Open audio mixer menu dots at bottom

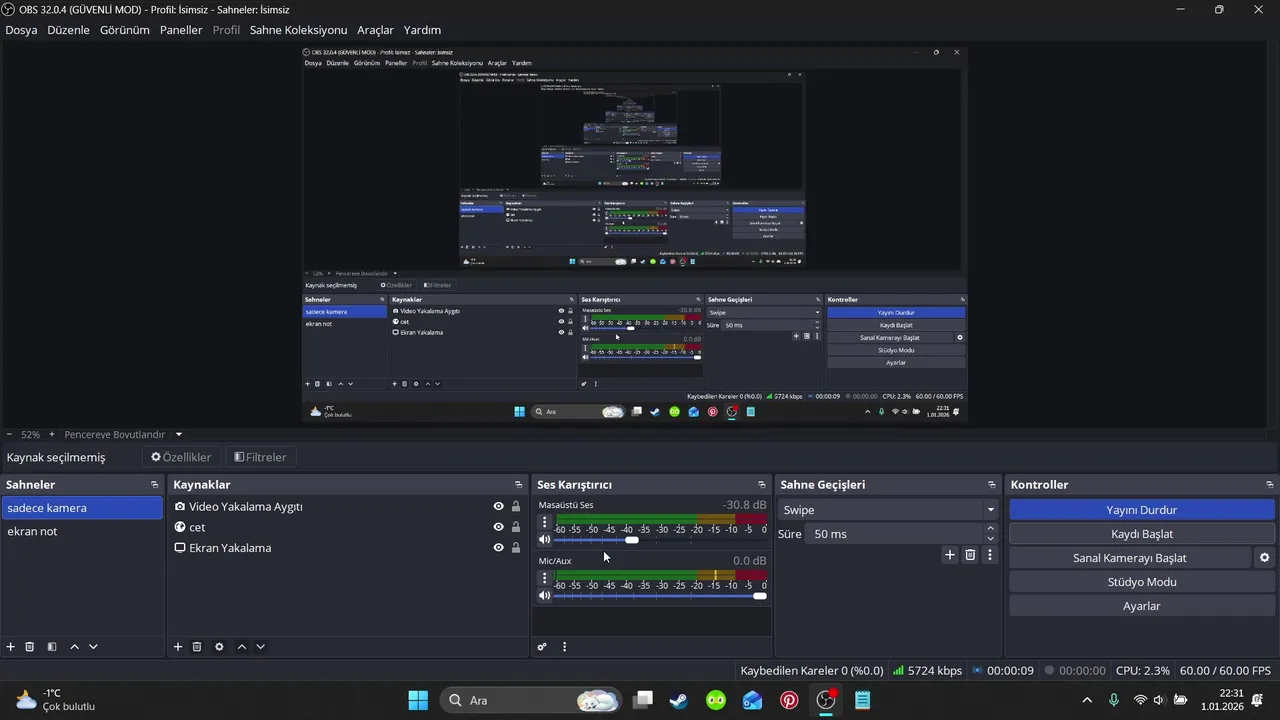point(564,647)
